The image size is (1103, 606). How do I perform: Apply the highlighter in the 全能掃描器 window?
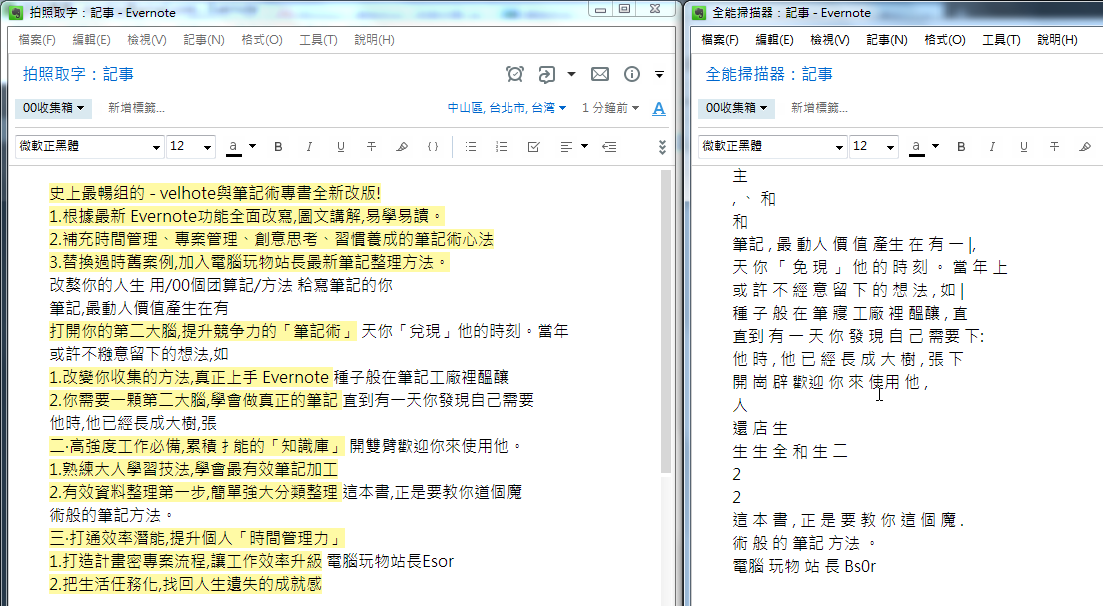tap(1085, 146)
